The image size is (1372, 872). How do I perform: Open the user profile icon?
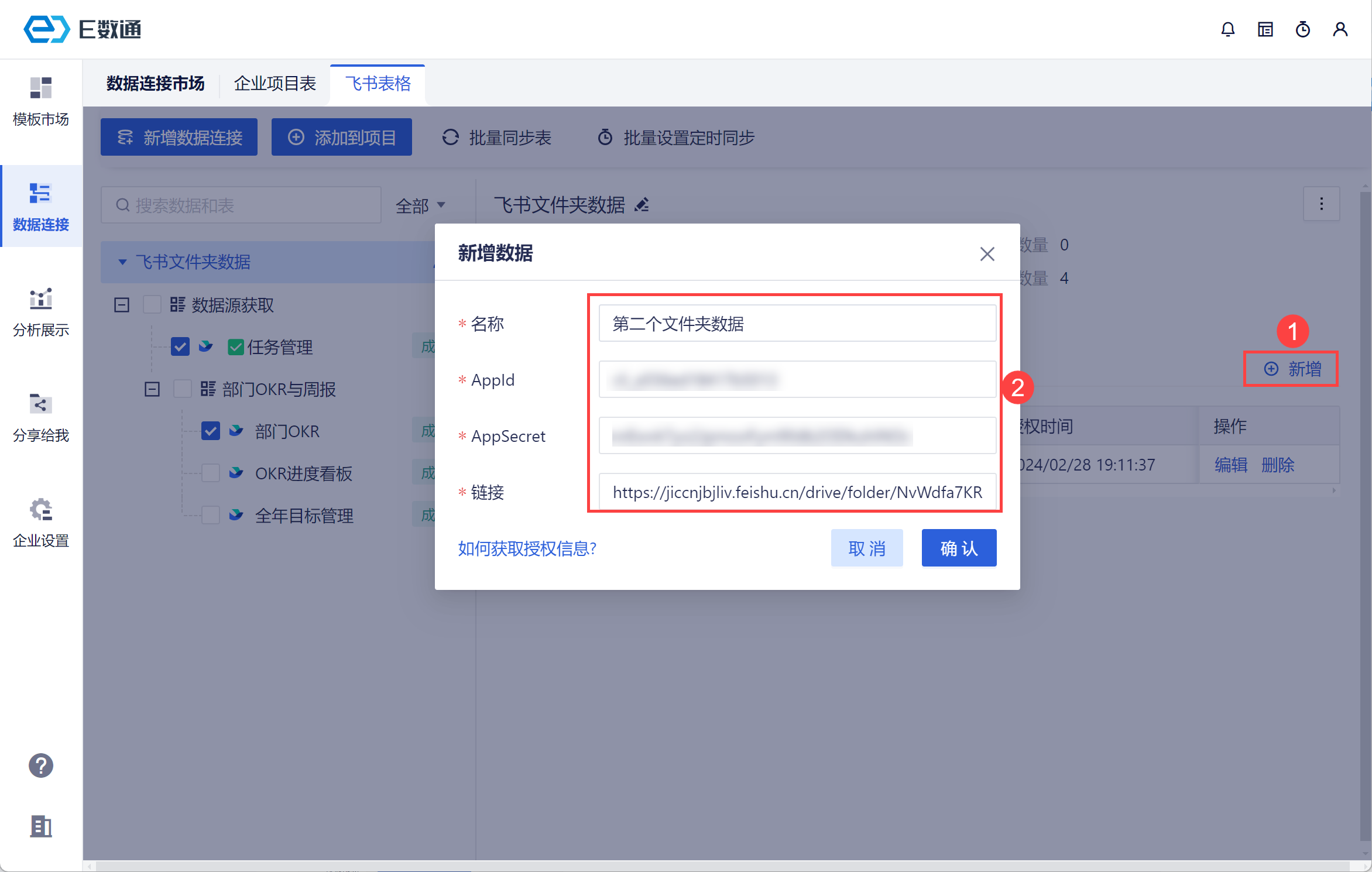1340,29
